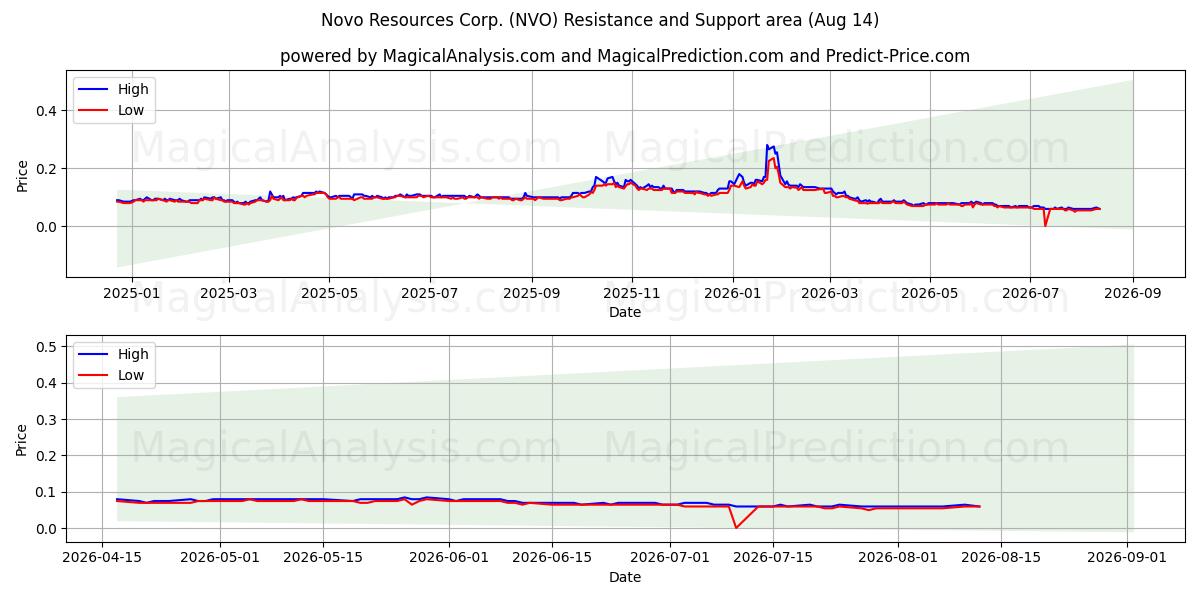
Task: Click the '2026-09-01' date label on the bottom chart
Action: (1125, 558)
